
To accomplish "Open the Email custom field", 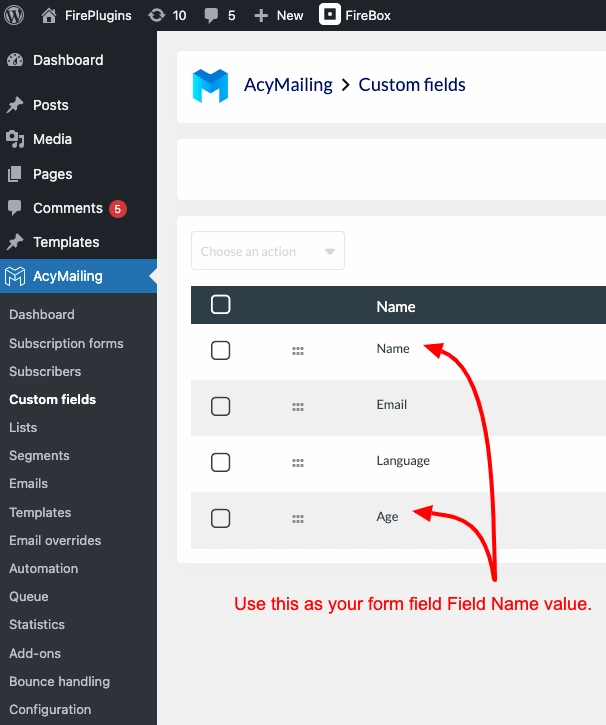I will click(x=392, y=405).
